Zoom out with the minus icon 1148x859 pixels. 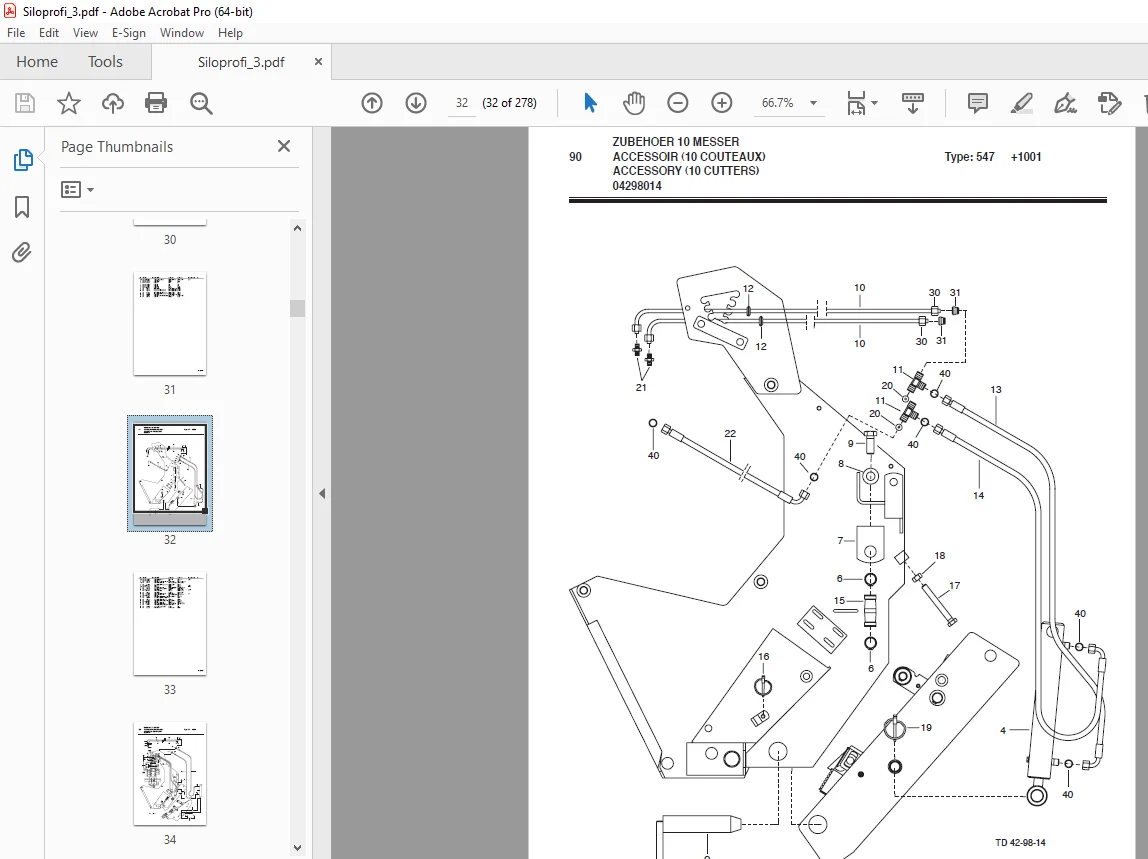[x=678, y=103]
